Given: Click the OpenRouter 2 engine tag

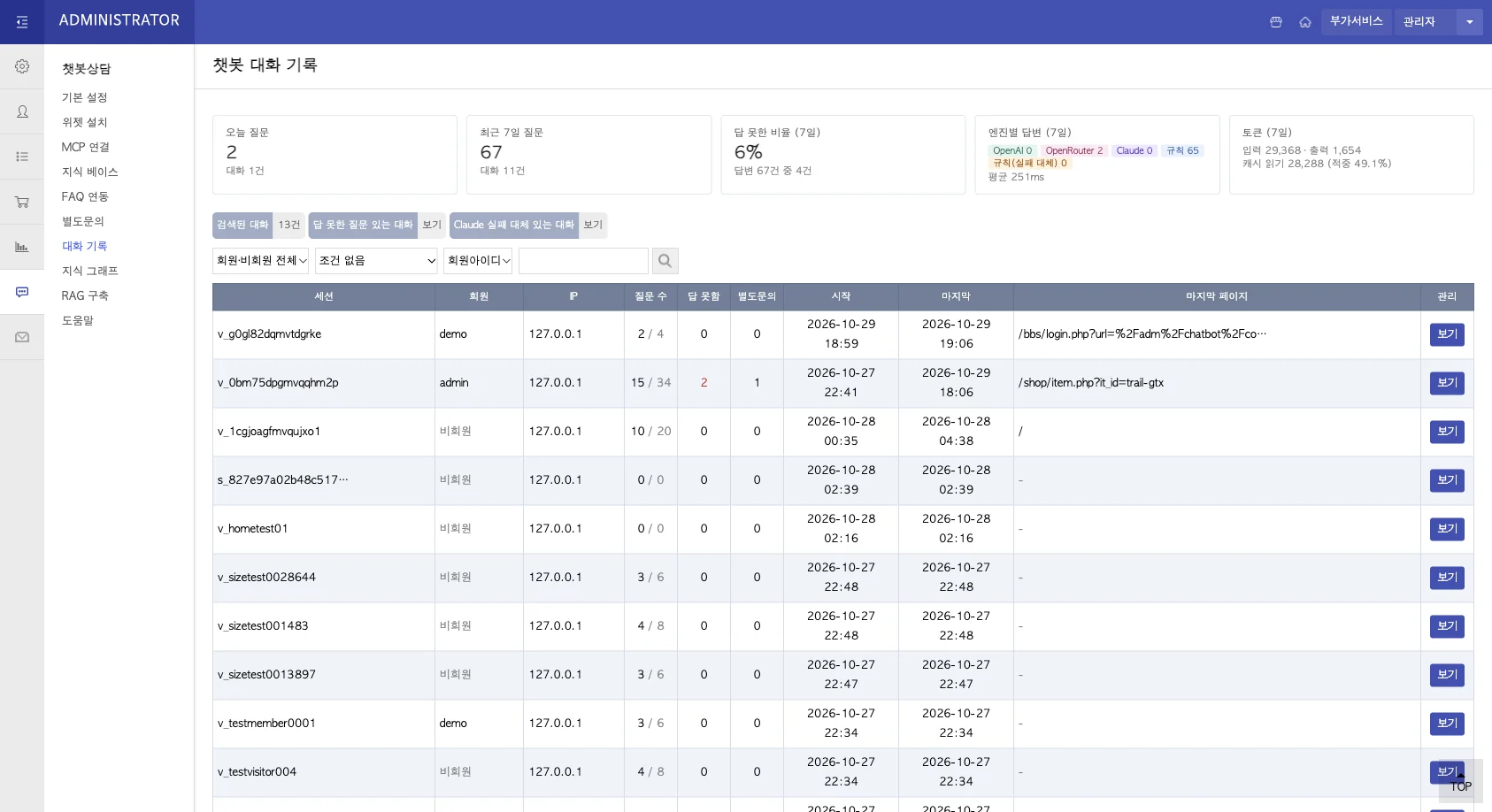Looking at the screenshot, I should coord(1073,151).
